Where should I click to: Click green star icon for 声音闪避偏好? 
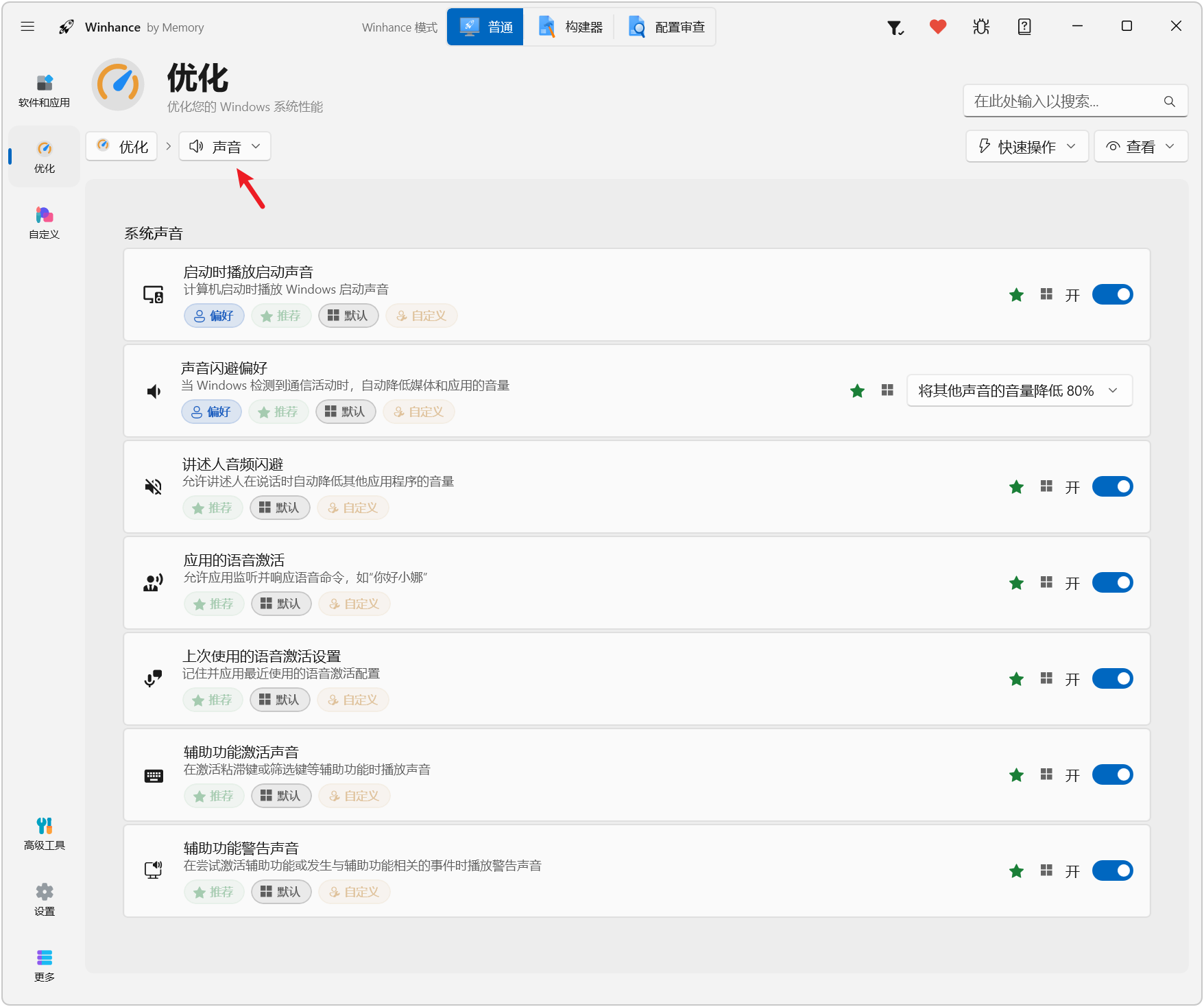coord(858,391)
